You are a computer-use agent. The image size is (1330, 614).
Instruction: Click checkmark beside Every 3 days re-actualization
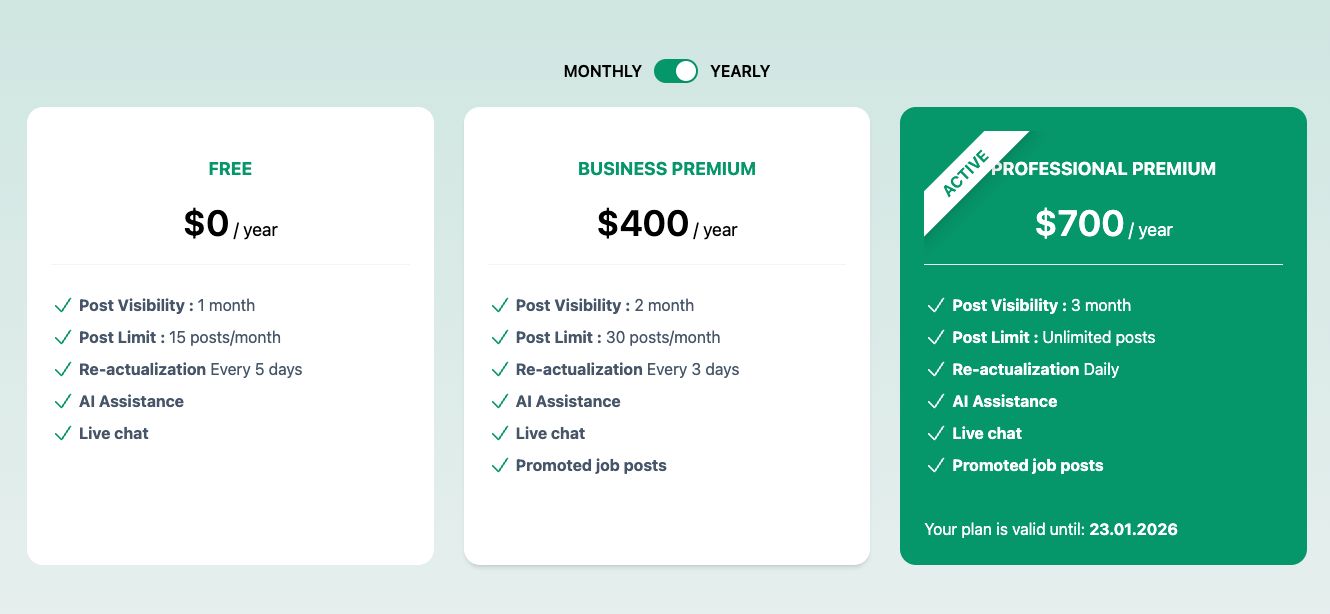[x=499, y=369]
